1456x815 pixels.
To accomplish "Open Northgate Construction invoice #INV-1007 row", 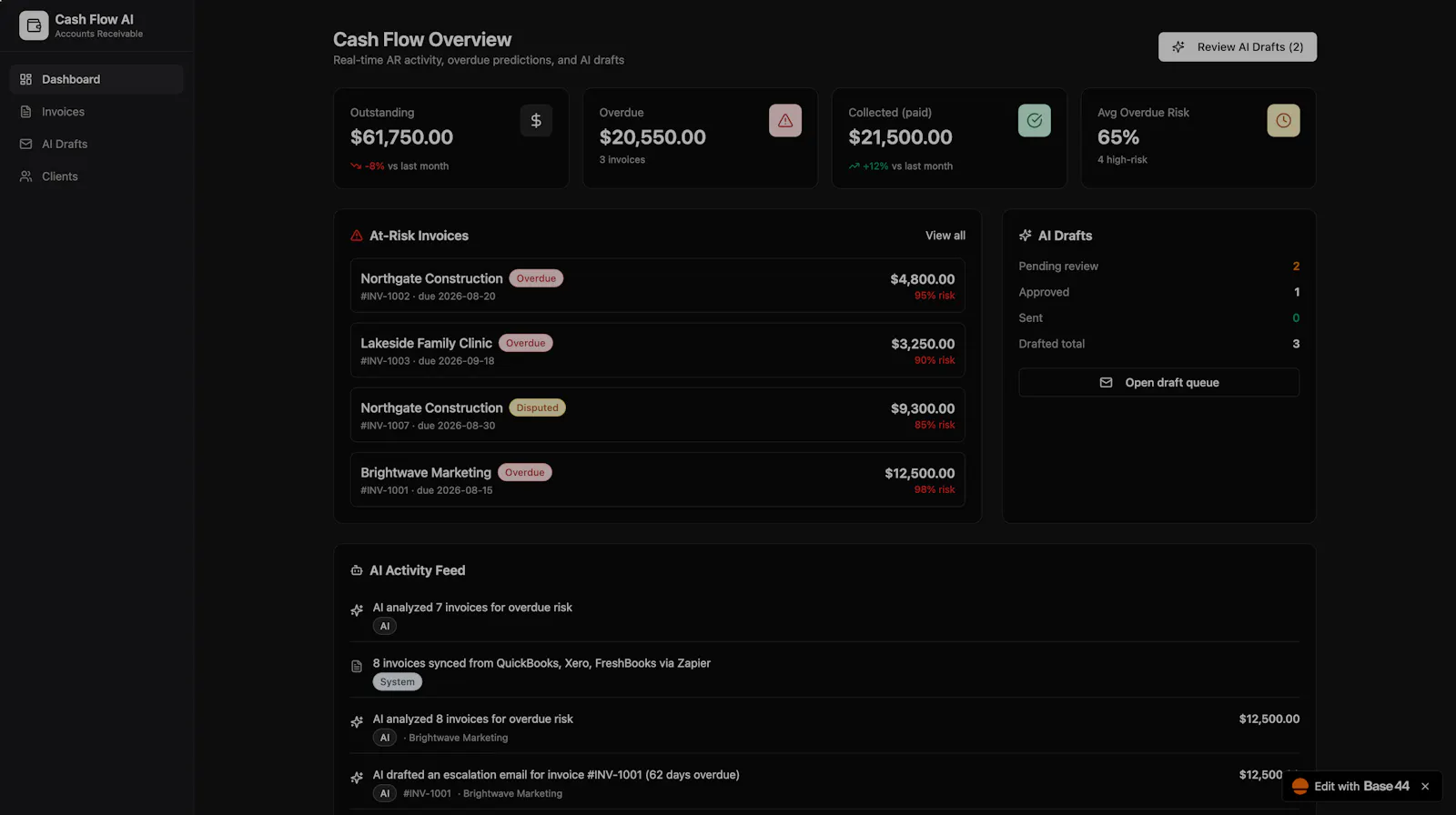I will coord(657,415).
